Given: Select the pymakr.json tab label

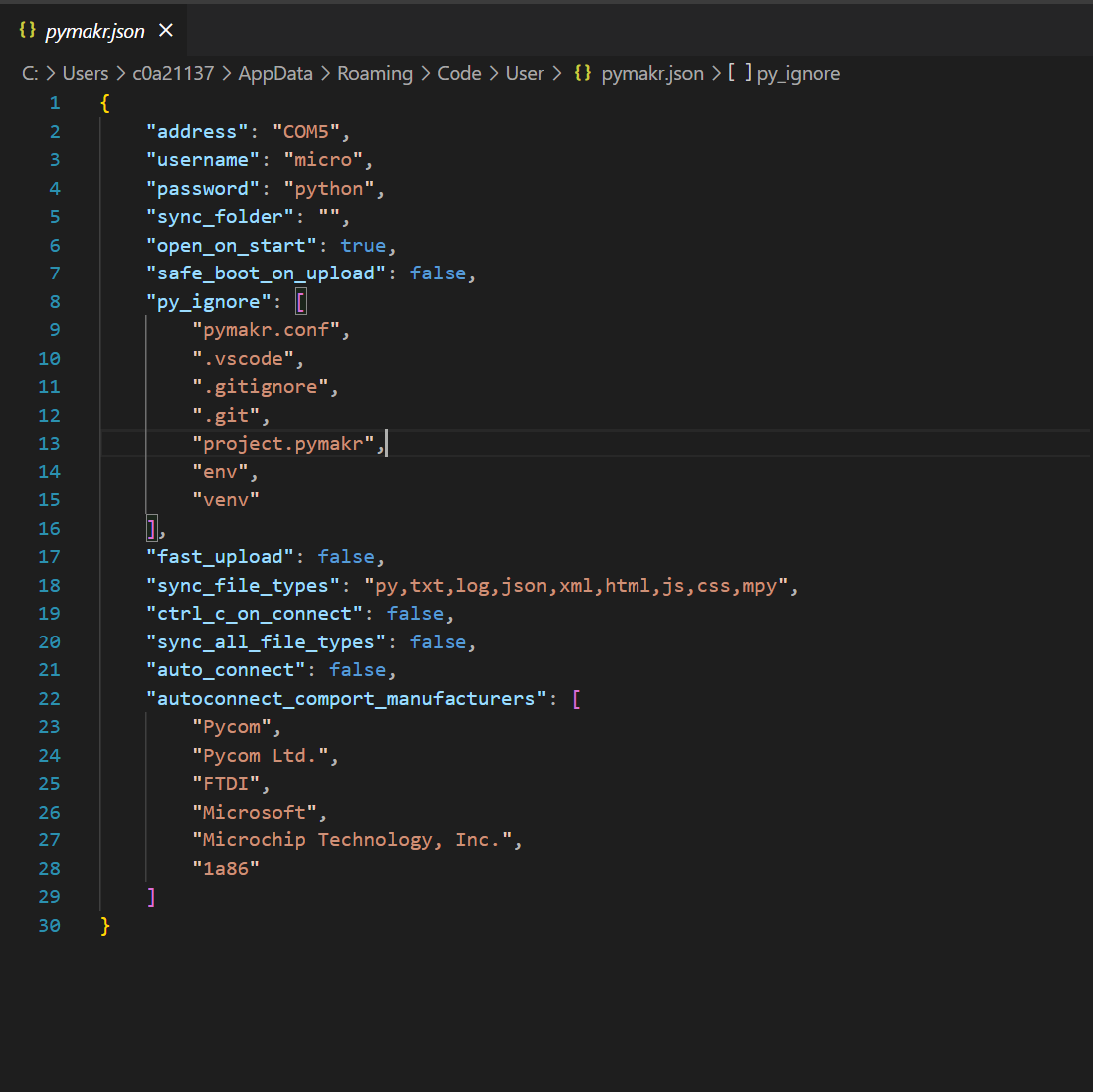Looking at the screenshot, I should coord(94,31).
